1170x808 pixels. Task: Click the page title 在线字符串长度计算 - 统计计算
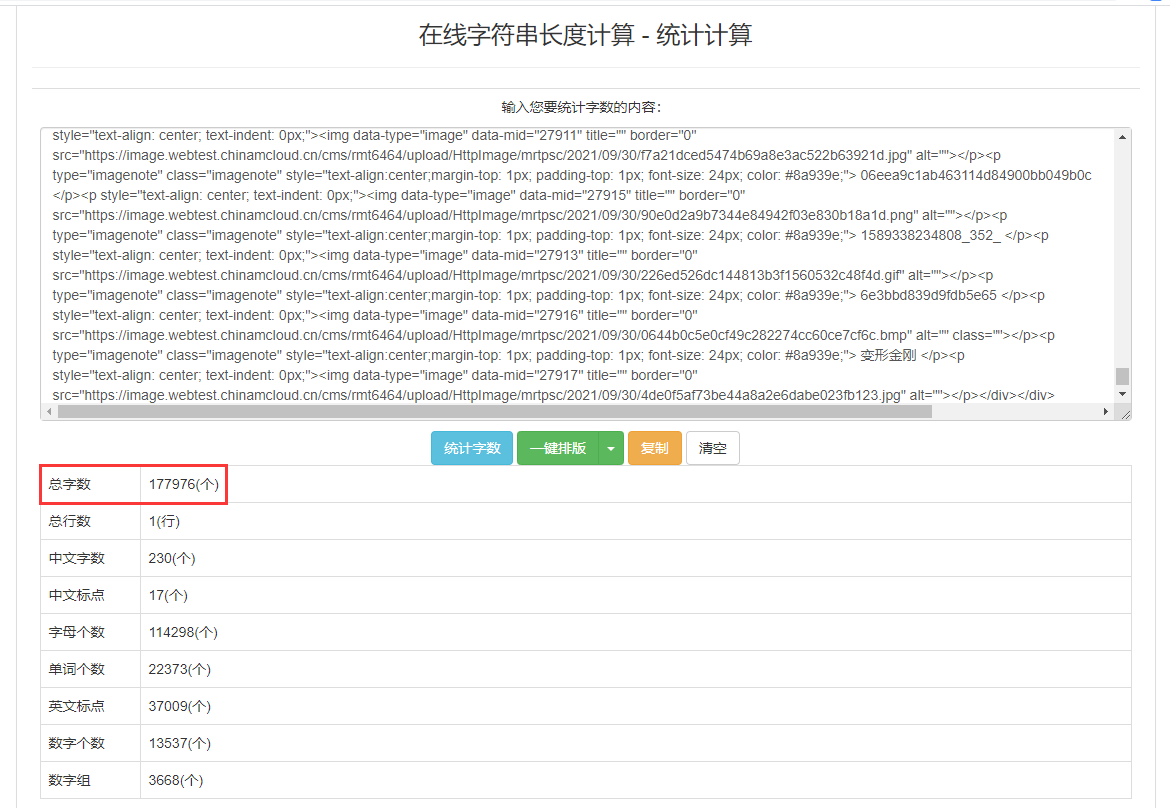(585, 34)
